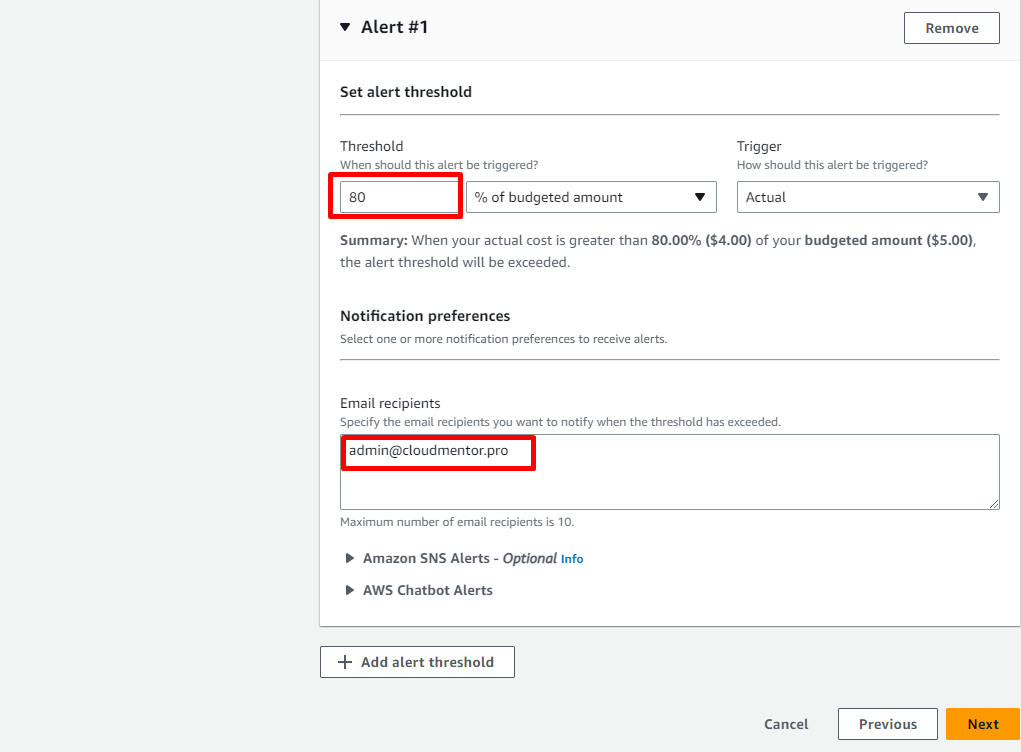Image resolution: width=1021 pixels, height=752 pixels.
Task: Click the arrow icon on the threshold unit selector
Action: [x=700, y=197]
